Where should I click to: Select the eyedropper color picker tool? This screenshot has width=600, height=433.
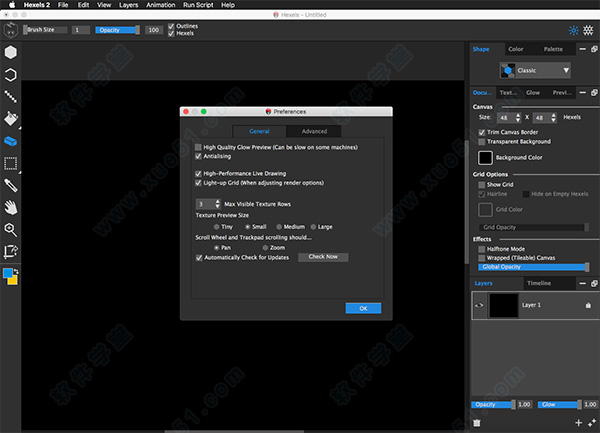pos(11,186)
